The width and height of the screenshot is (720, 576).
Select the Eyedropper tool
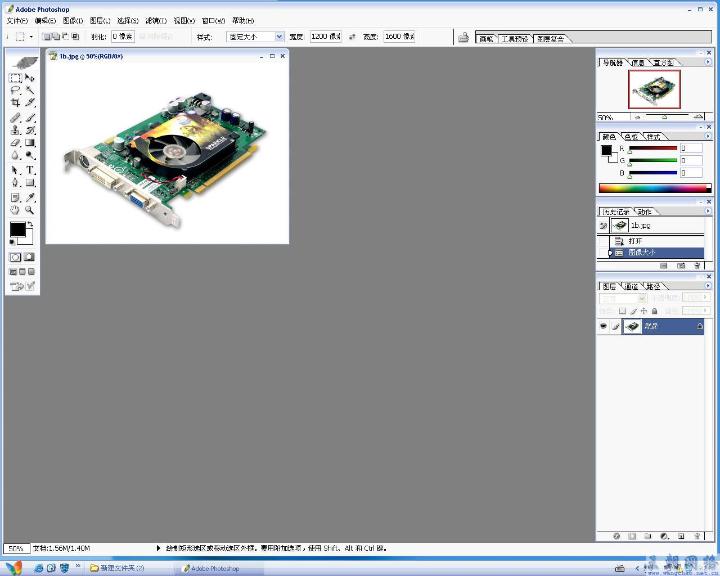coord(30,198)
